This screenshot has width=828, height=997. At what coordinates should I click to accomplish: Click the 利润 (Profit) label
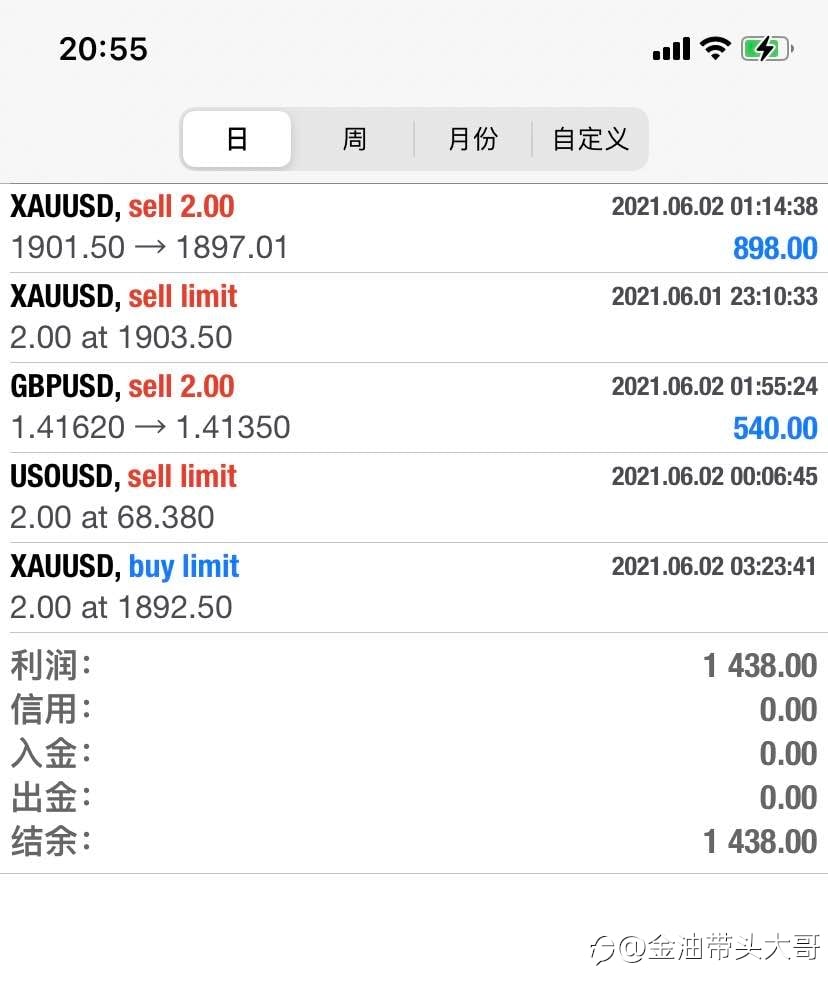(51, 666)
